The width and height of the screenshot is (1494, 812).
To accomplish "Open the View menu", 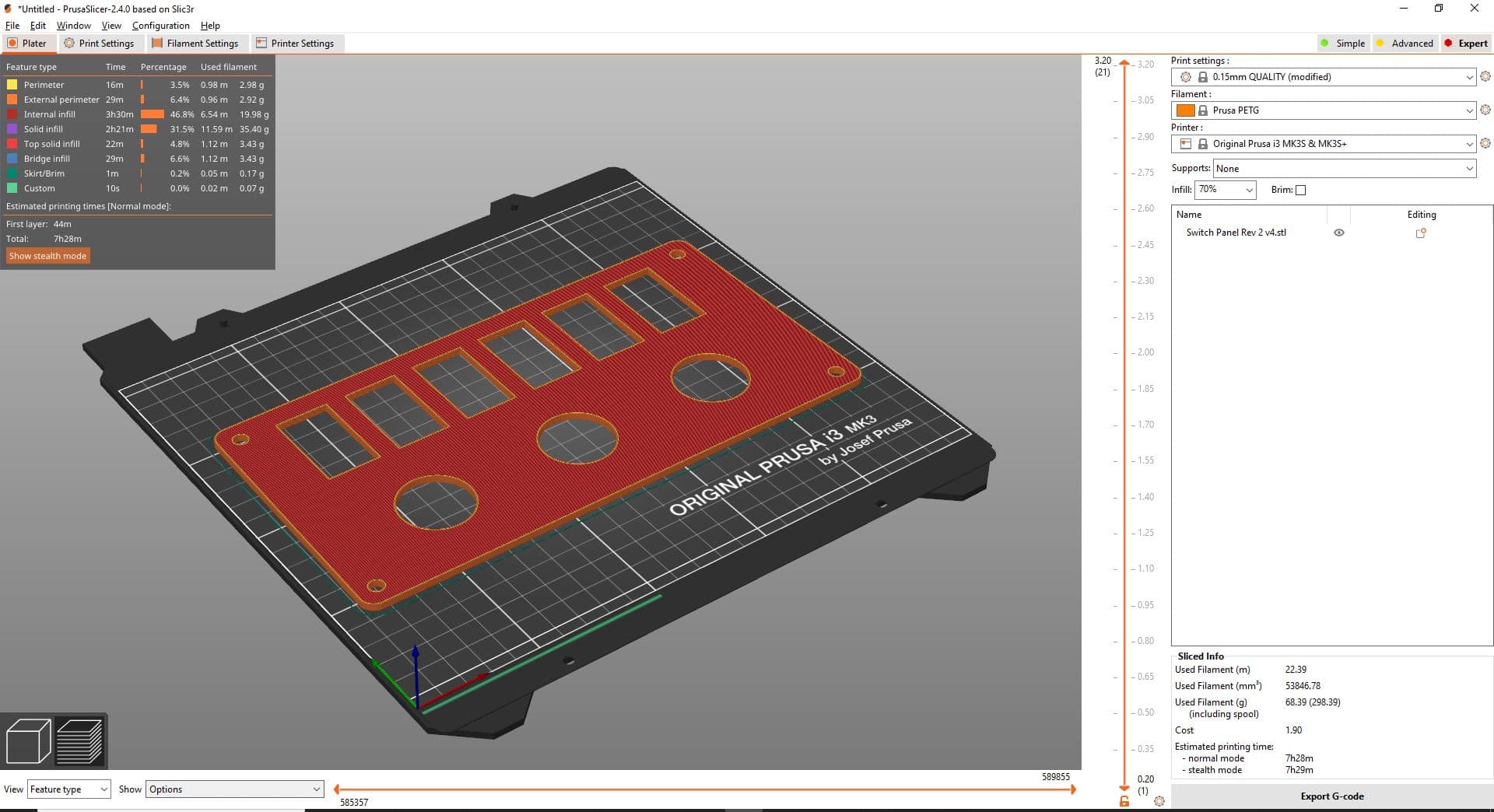I will [x=111, y=26].
